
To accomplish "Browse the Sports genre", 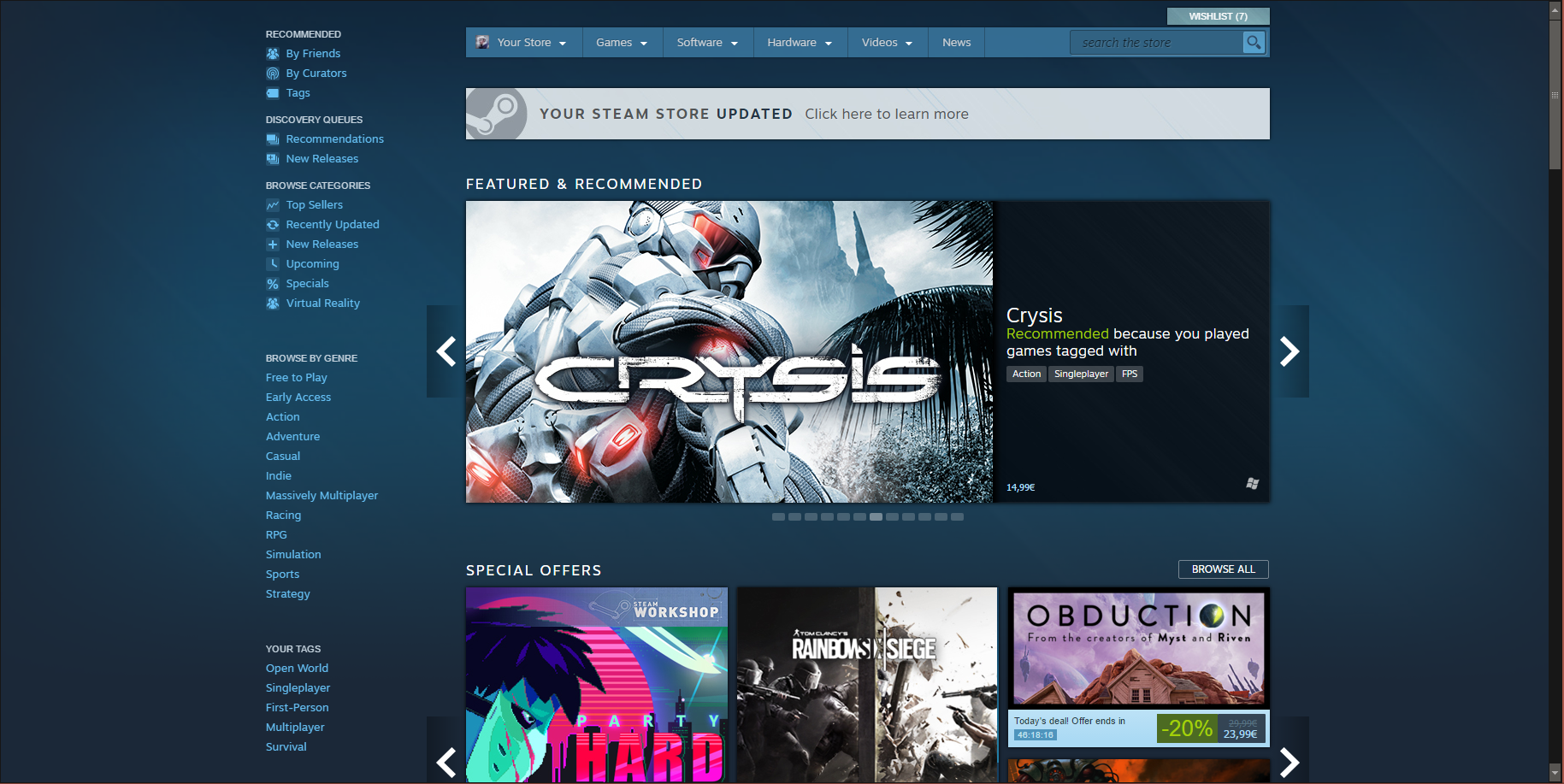I will coord(282,575).
